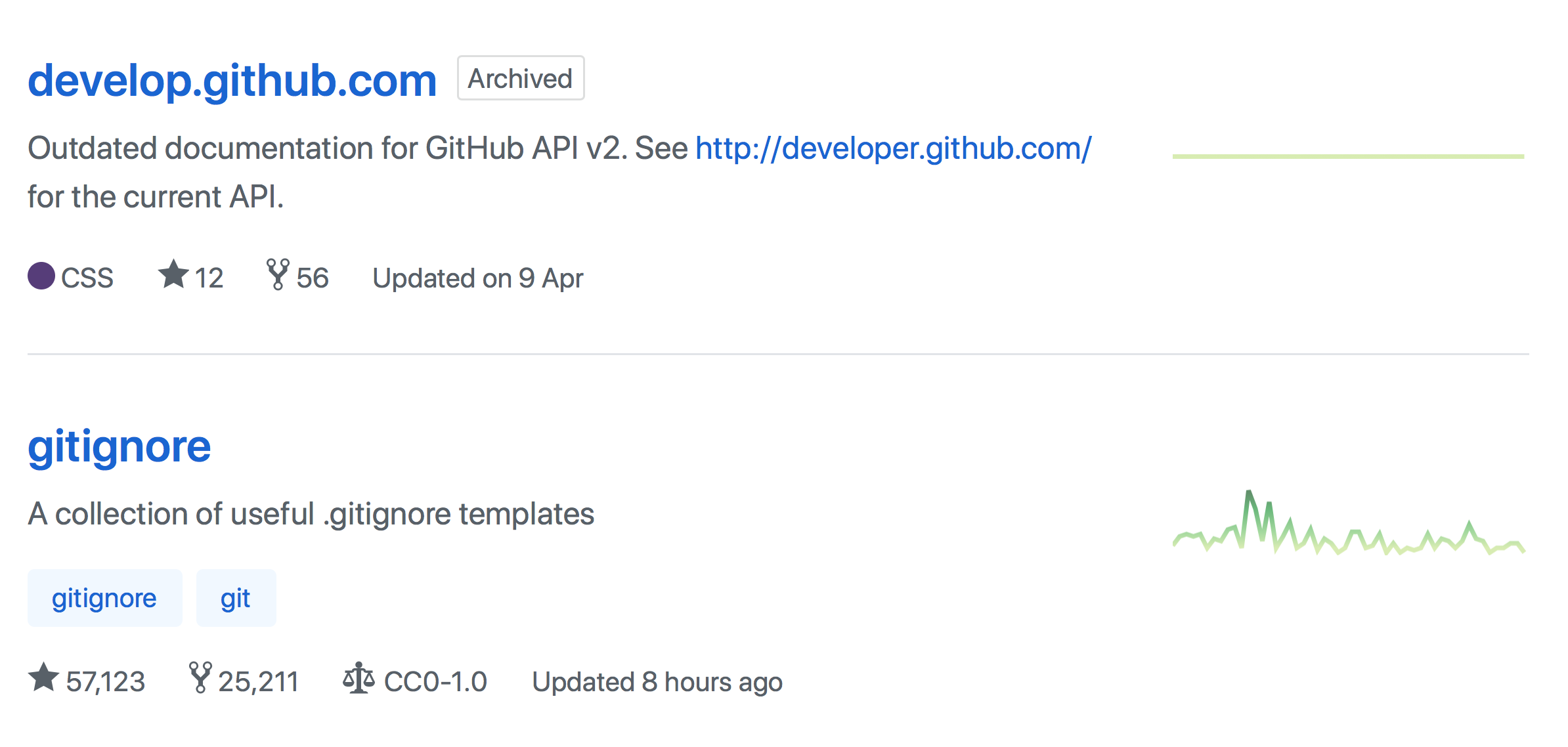Select the gitignore topic tag
The width and height of the screenshot is (1568, 747).
click(104, 598)
